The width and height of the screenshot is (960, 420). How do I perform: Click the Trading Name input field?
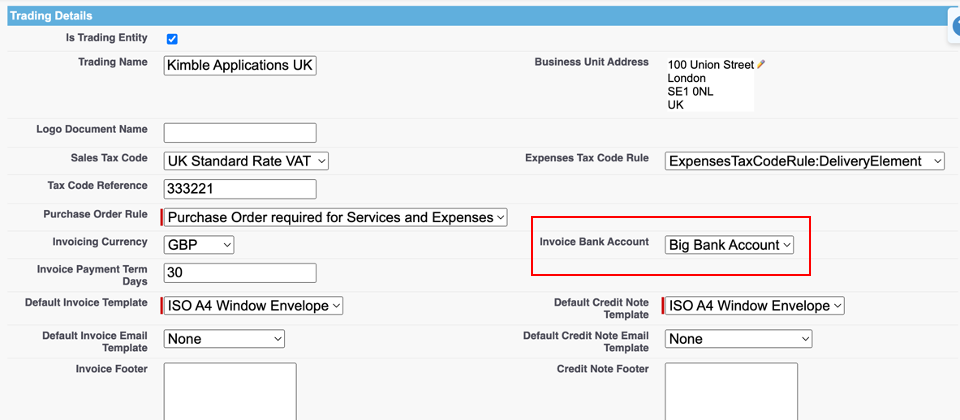pyautogui.click(x=240, y=66)
